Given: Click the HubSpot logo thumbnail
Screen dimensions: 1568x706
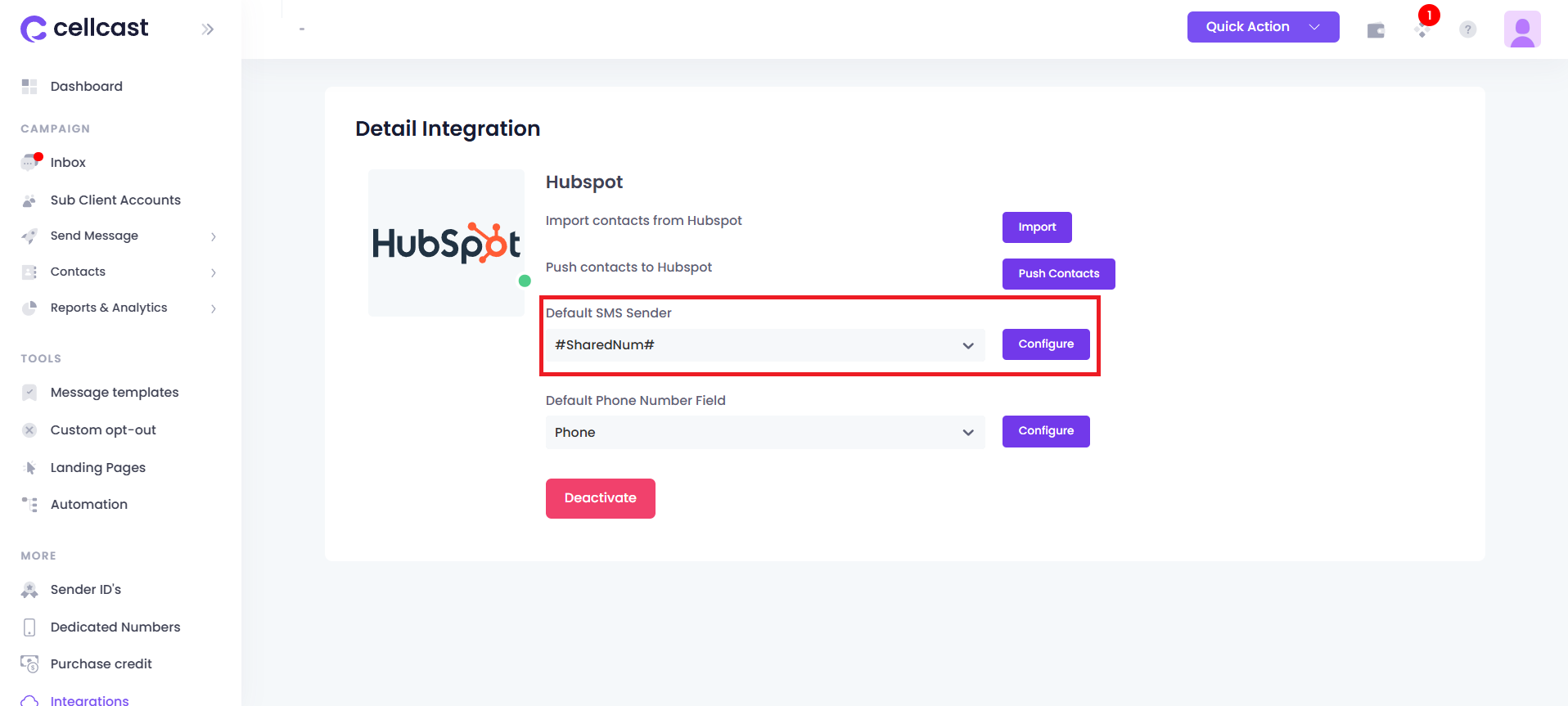Looking at the screenshot, I should (446, 243).
